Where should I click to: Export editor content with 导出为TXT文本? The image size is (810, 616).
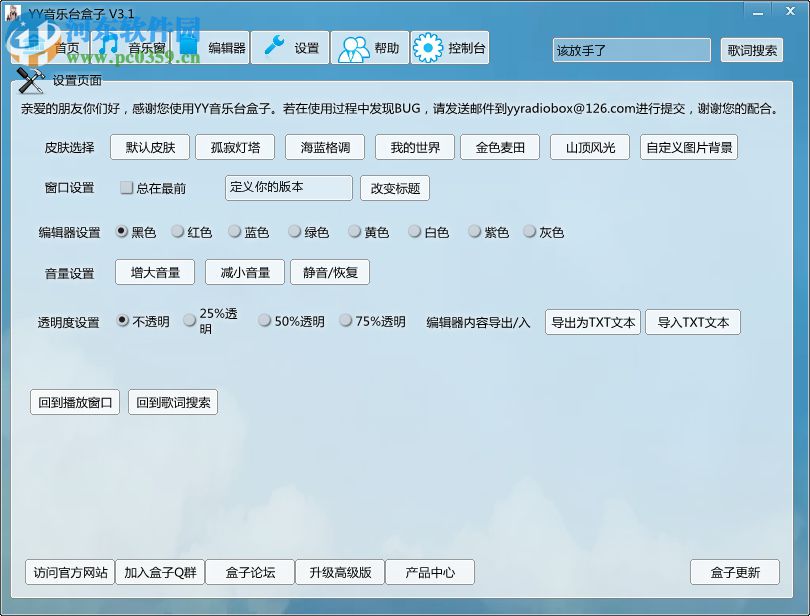coord(592,322)
